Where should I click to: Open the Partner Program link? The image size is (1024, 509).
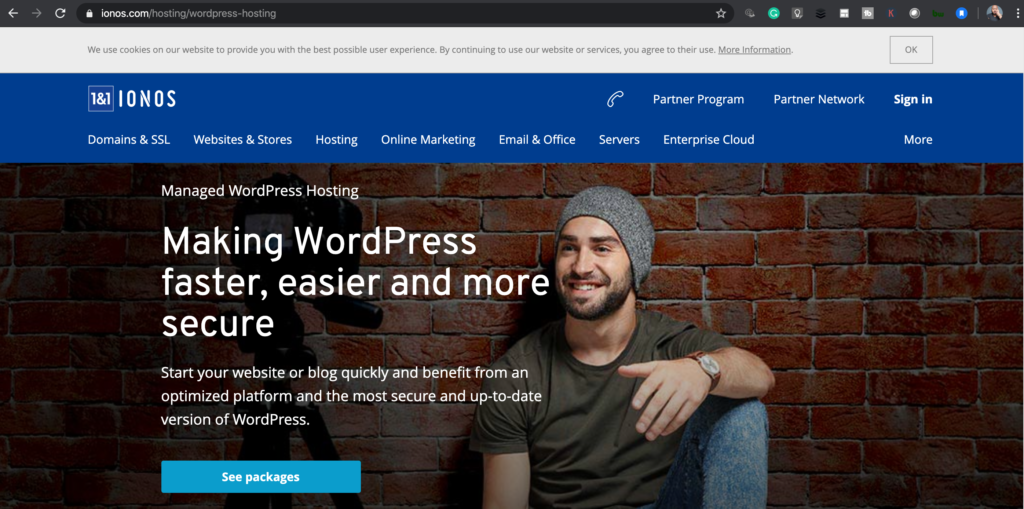[x=698, y=99]
